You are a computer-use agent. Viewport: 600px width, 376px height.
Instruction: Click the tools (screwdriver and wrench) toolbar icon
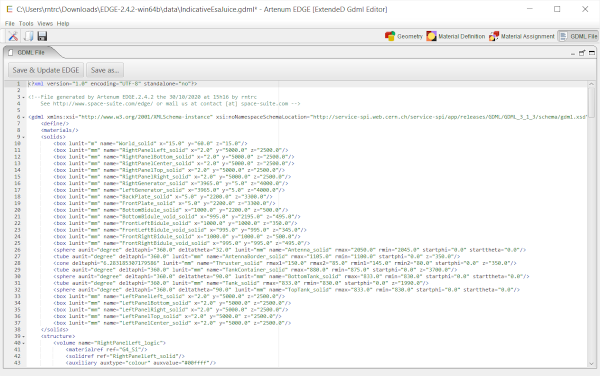13,36
